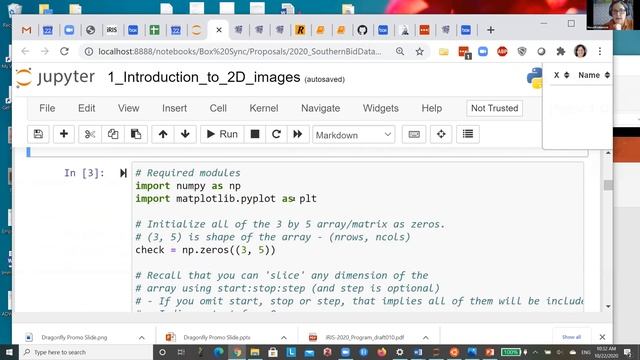The height and width of the screenshot is (360, 640).
Task: Close the downloads bar
Action: (x=602, y=337)
